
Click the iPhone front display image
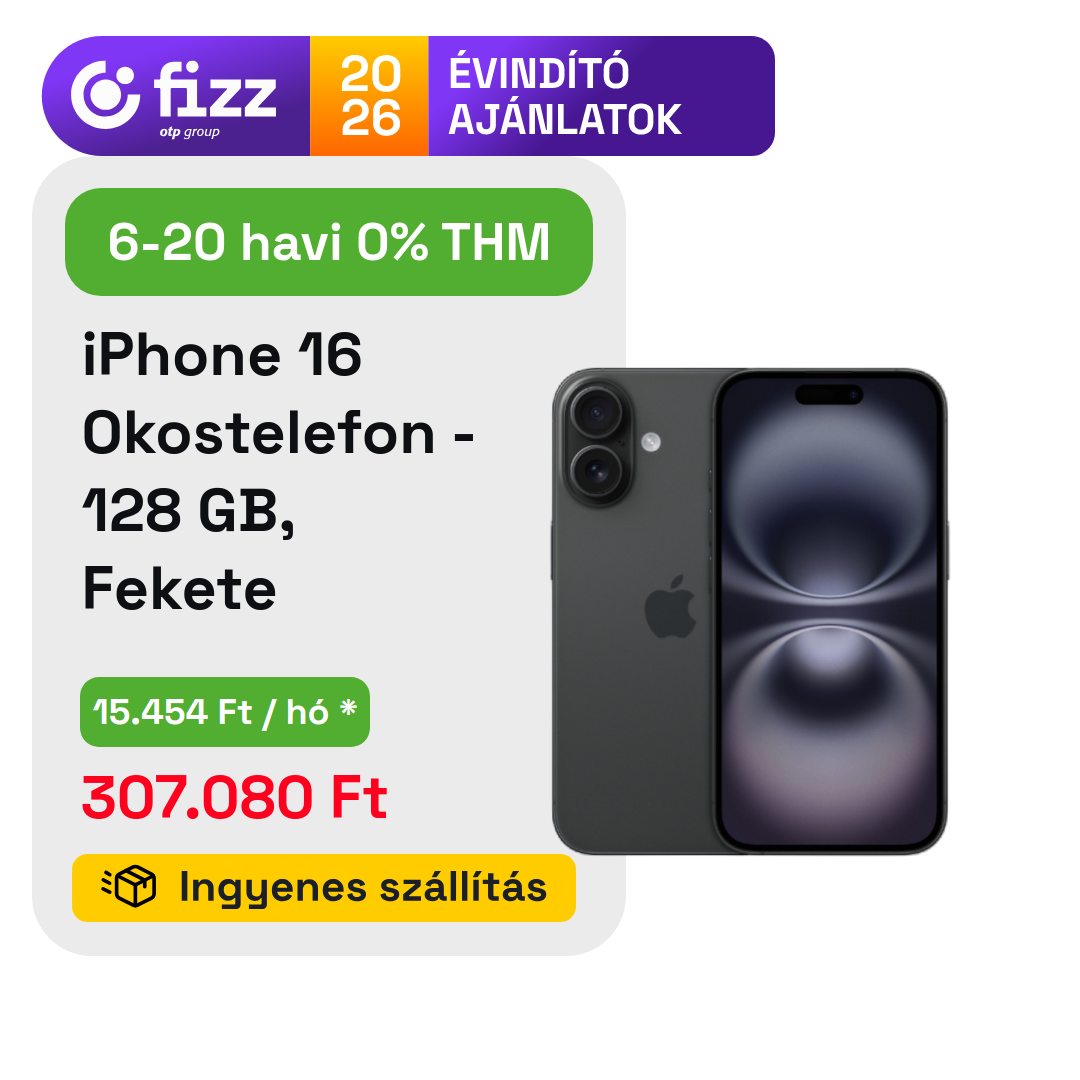pyautogui.click(x=830, y=612)
